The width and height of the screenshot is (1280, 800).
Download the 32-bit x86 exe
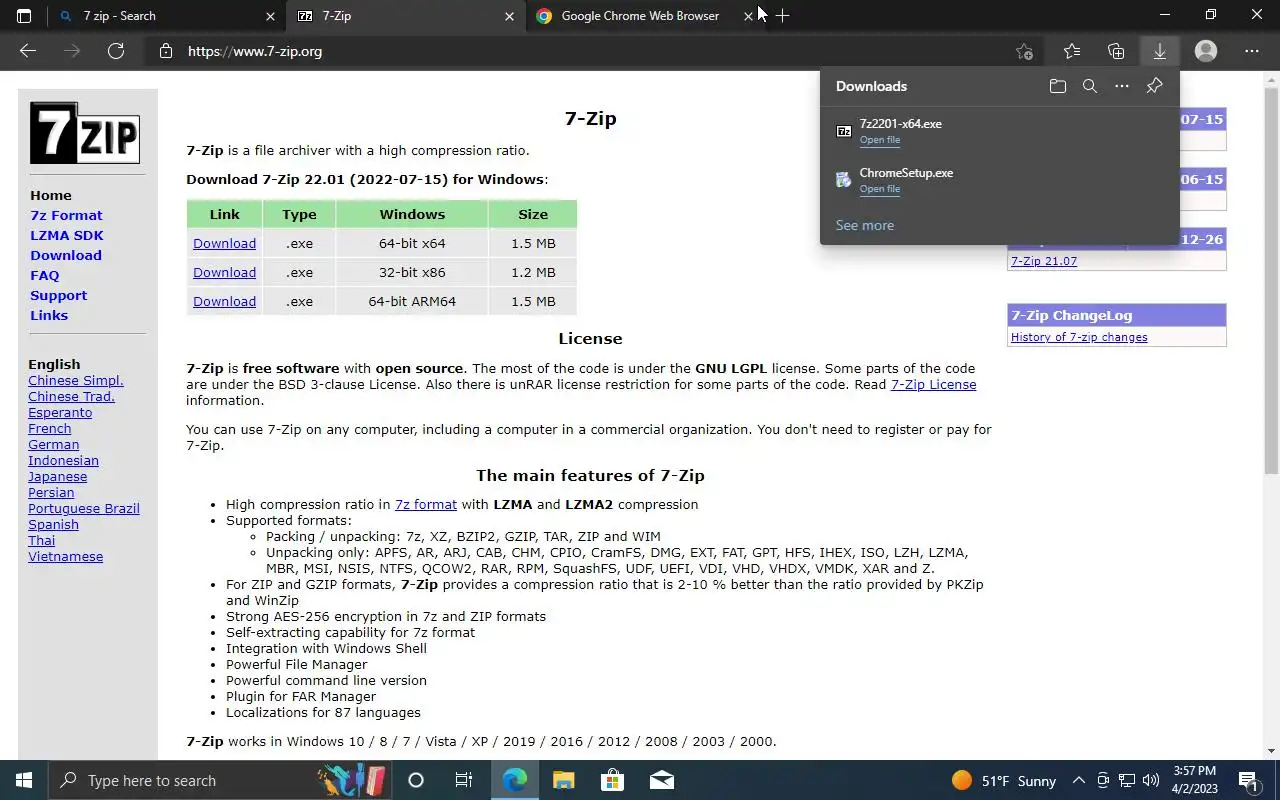coord(224,272)
